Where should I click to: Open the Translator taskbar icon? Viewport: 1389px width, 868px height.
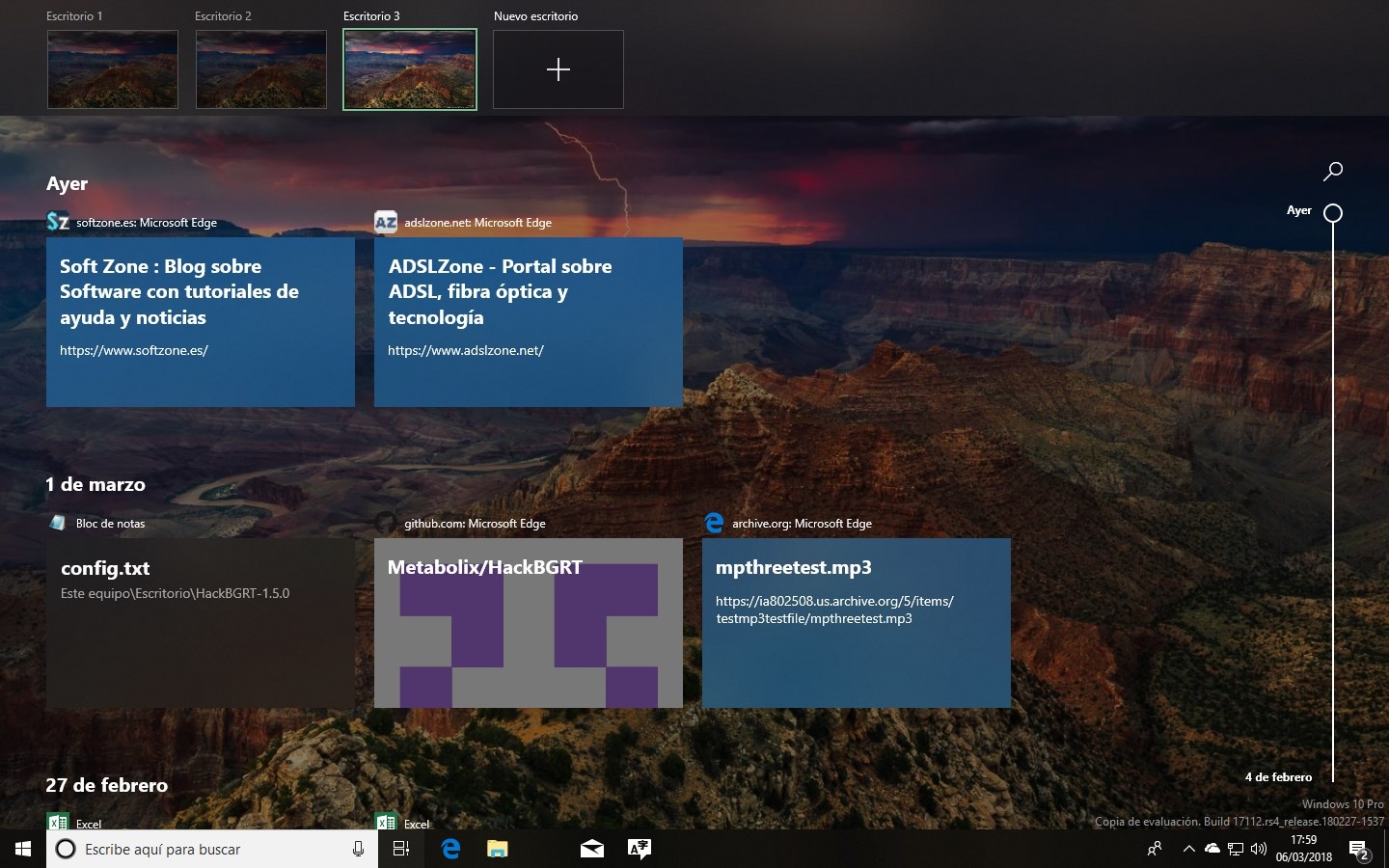tap(639, 849)
